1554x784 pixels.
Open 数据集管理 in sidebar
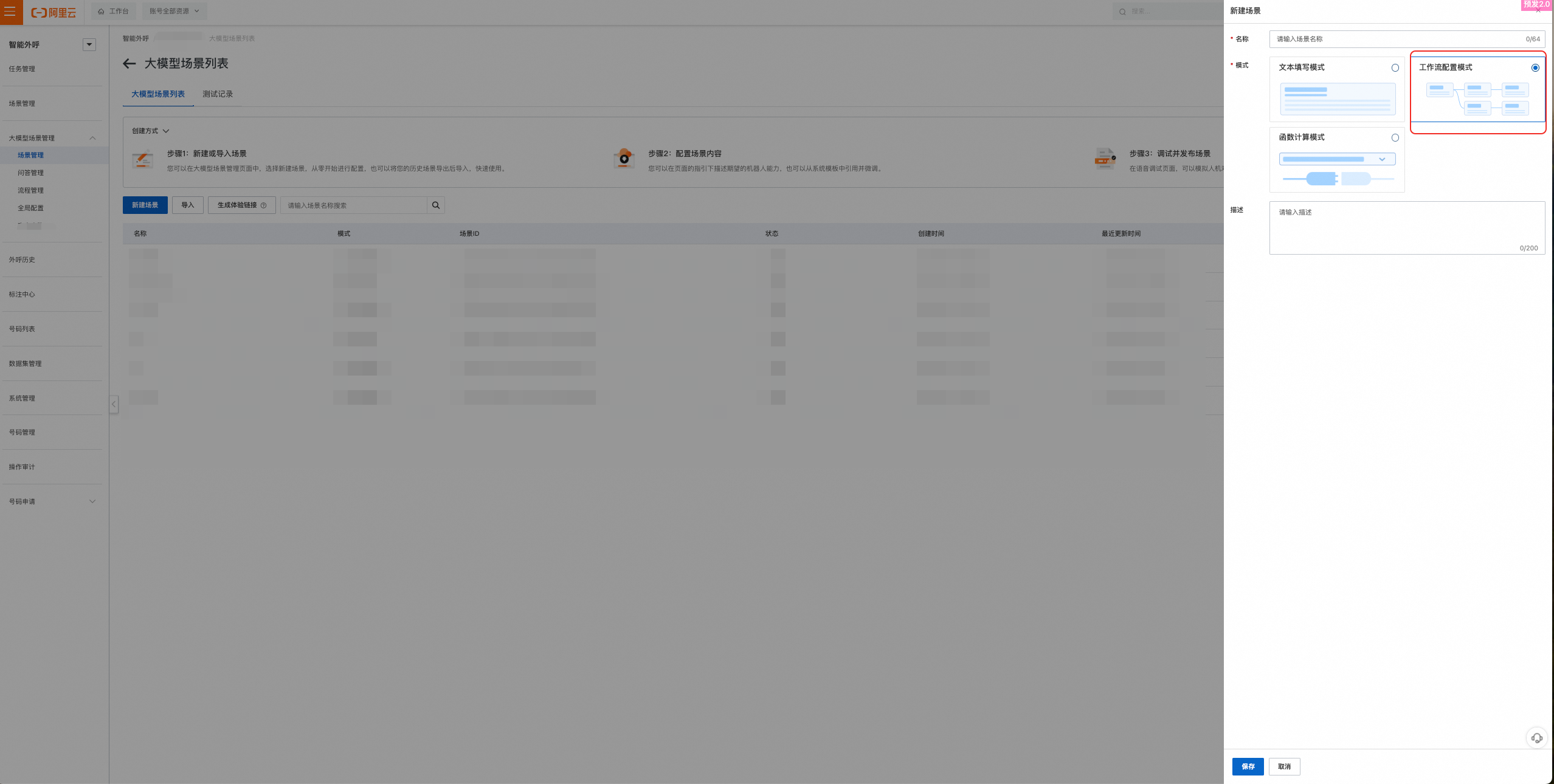click(x=25, y=363)
